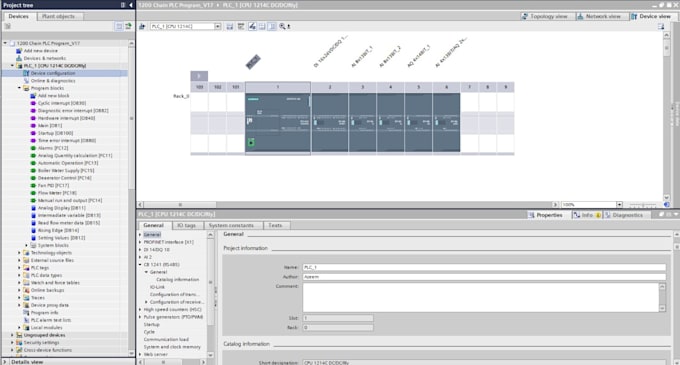680x365 pixels.
Task: Click zoom tool icon in device toolbar
Action: pyautogui.click(x=282, y=26)
